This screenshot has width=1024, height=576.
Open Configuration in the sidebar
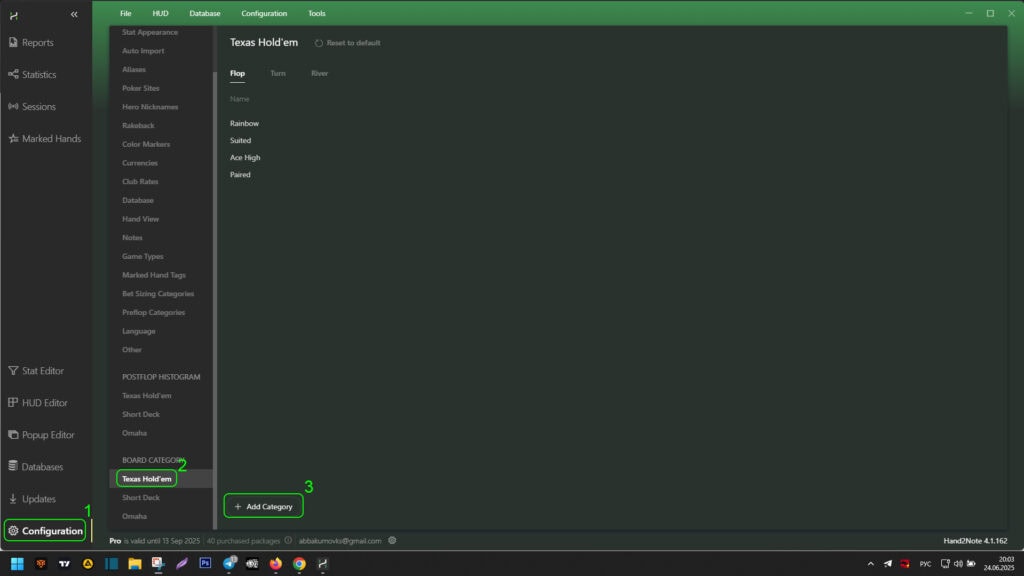(x=45, y=530)
